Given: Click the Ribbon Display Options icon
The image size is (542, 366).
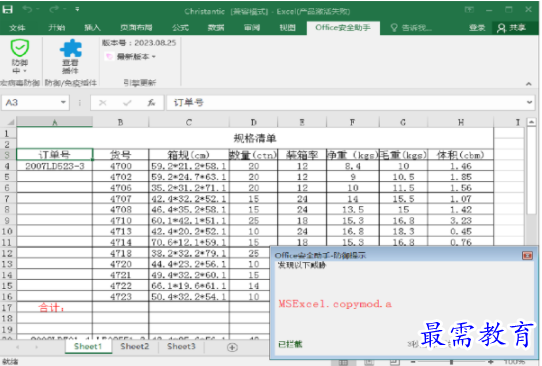Looking at the screenshot, I should (x=469, y=10).
